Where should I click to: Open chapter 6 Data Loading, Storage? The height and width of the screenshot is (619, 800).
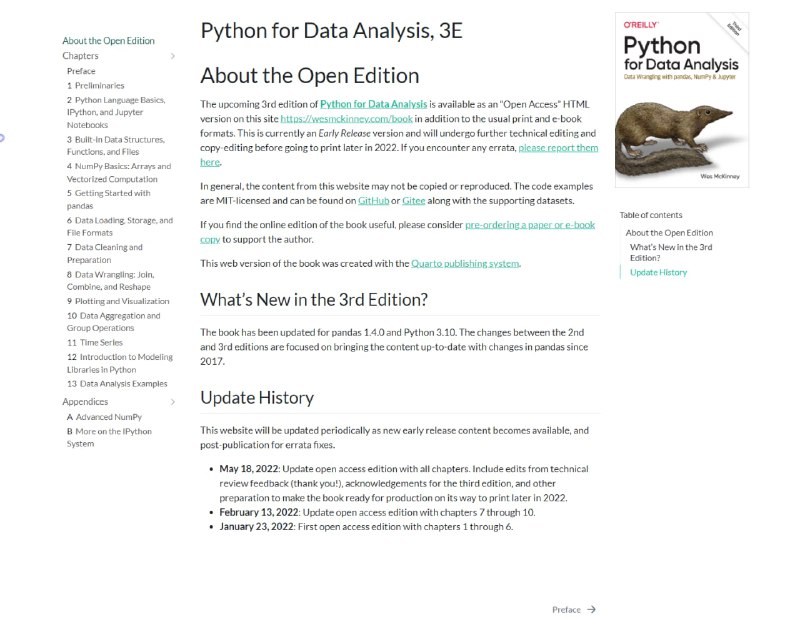[x=120, y=227]
